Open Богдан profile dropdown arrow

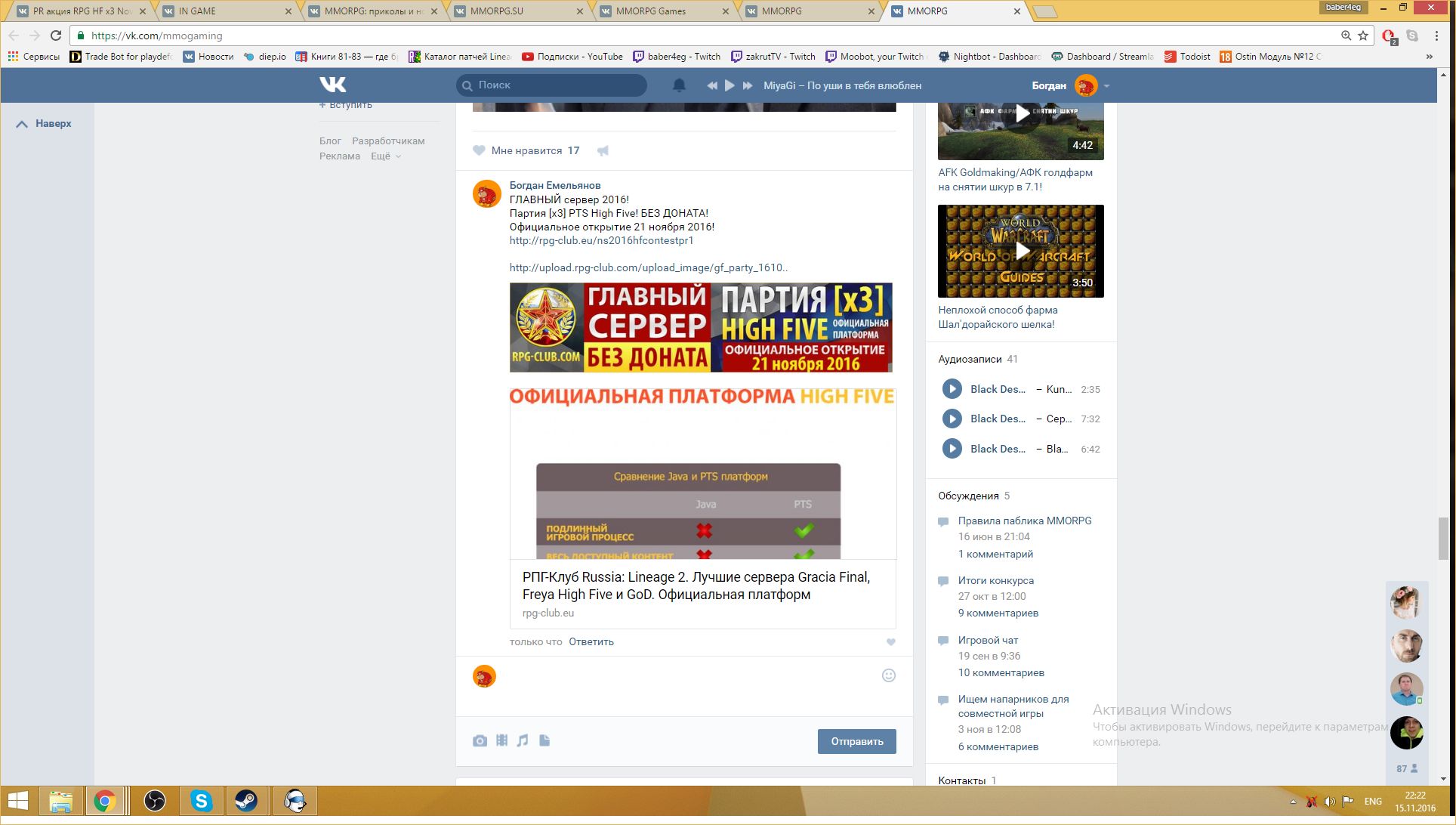click(x=1106, y=86)
